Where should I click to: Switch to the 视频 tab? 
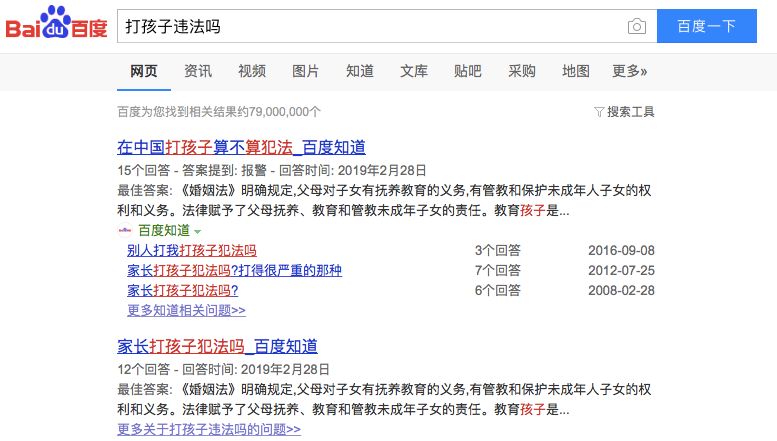pos(252,71)
